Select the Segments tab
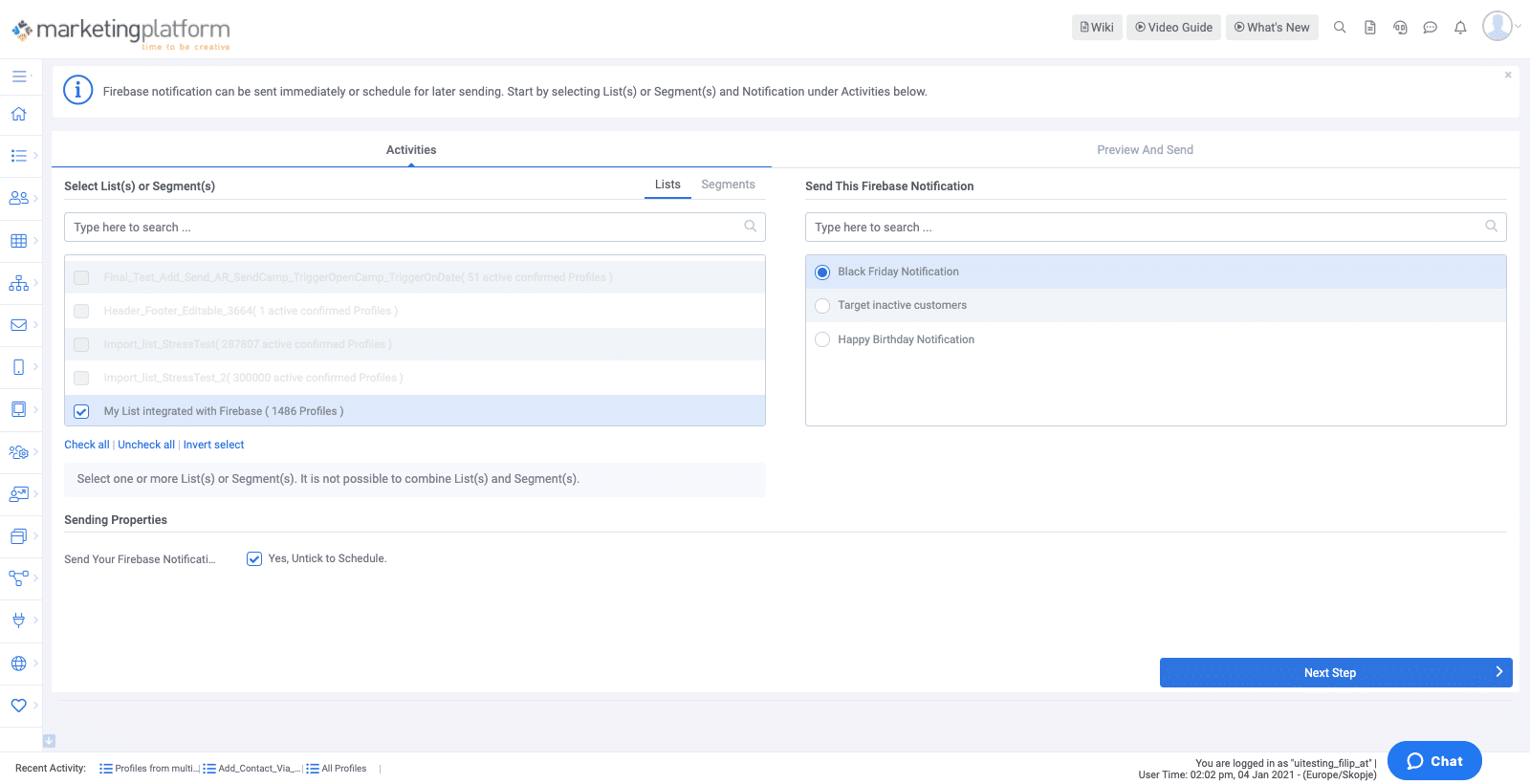 pyautogui.click(x=728, y=185)
